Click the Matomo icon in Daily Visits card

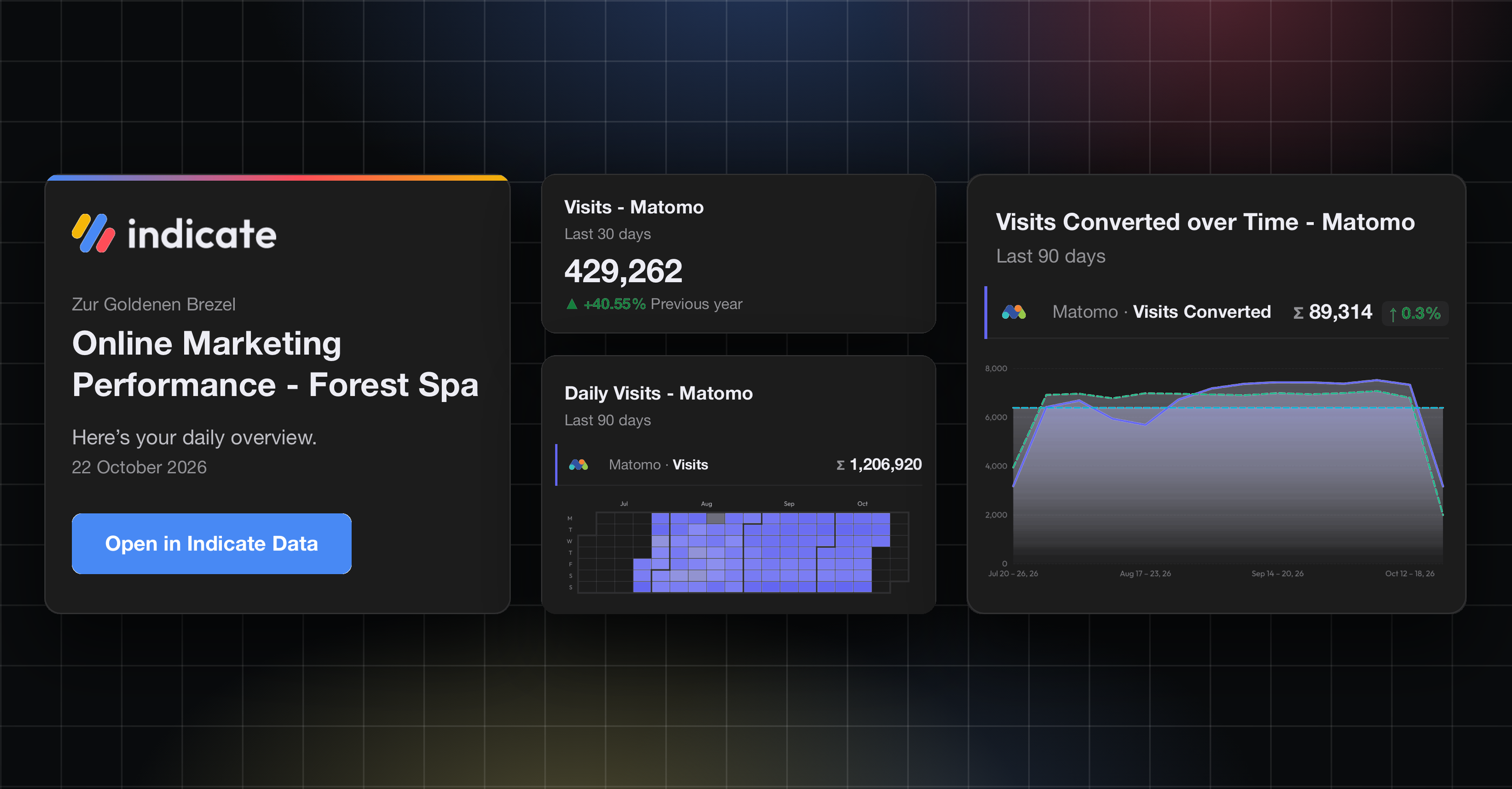pyautogui.click(x=578, y=465)
